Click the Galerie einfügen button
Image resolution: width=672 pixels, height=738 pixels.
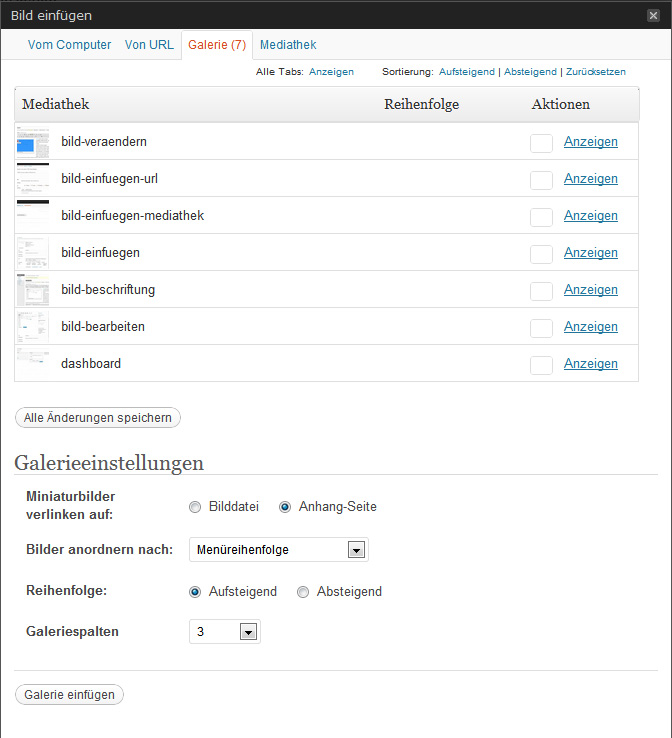[69, 695]
